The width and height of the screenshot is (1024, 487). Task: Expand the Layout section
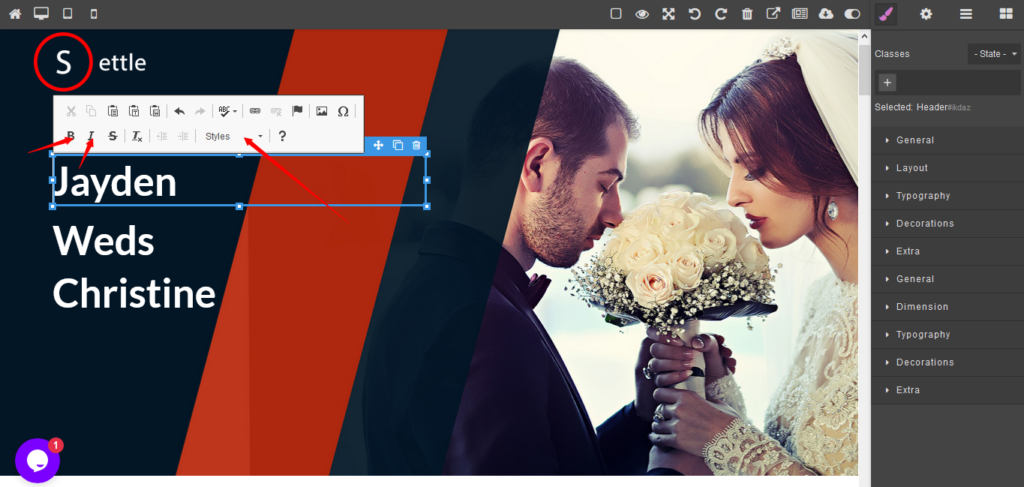tap(911, 168)
